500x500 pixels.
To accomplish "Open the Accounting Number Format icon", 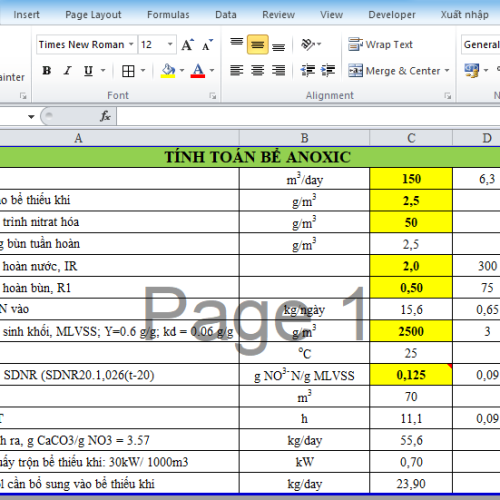I will pos(472,71).
